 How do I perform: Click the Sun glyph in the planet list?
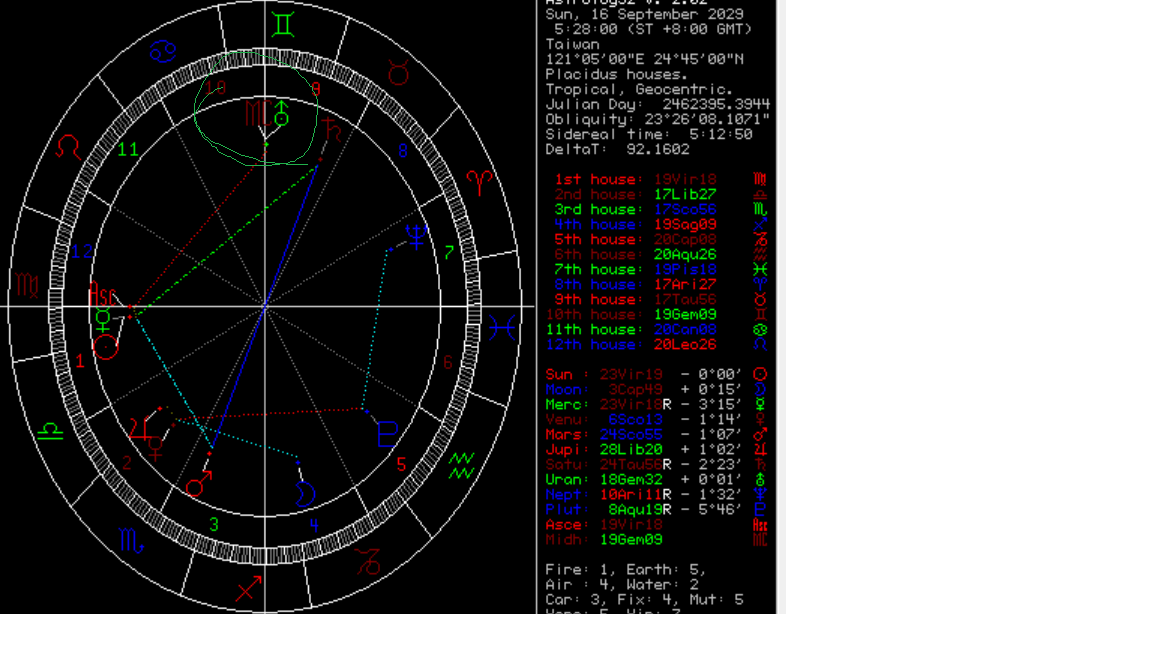pyautogui.click(x=760, y=374)
